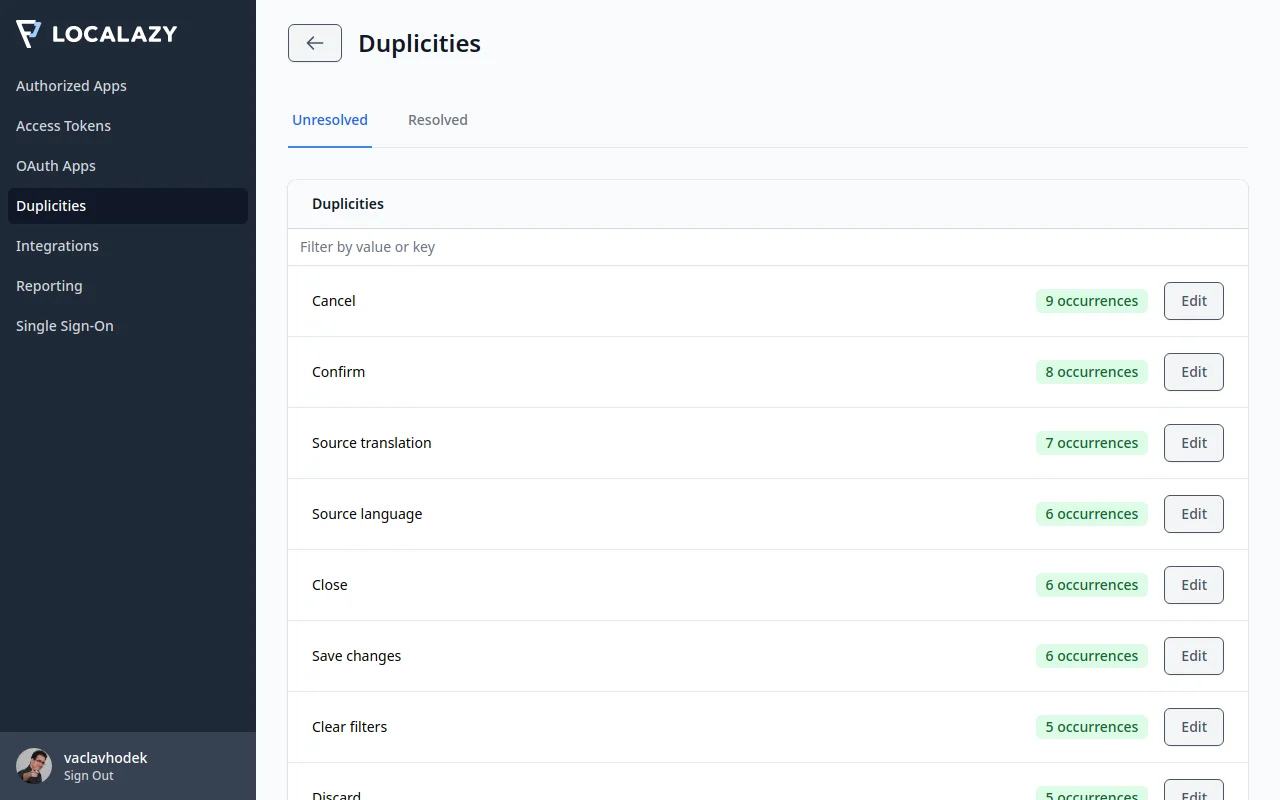The height and width of the screenshot is (800, 1280).
Task: Edit the Confirm duplicity
Action: [1193, 372]
